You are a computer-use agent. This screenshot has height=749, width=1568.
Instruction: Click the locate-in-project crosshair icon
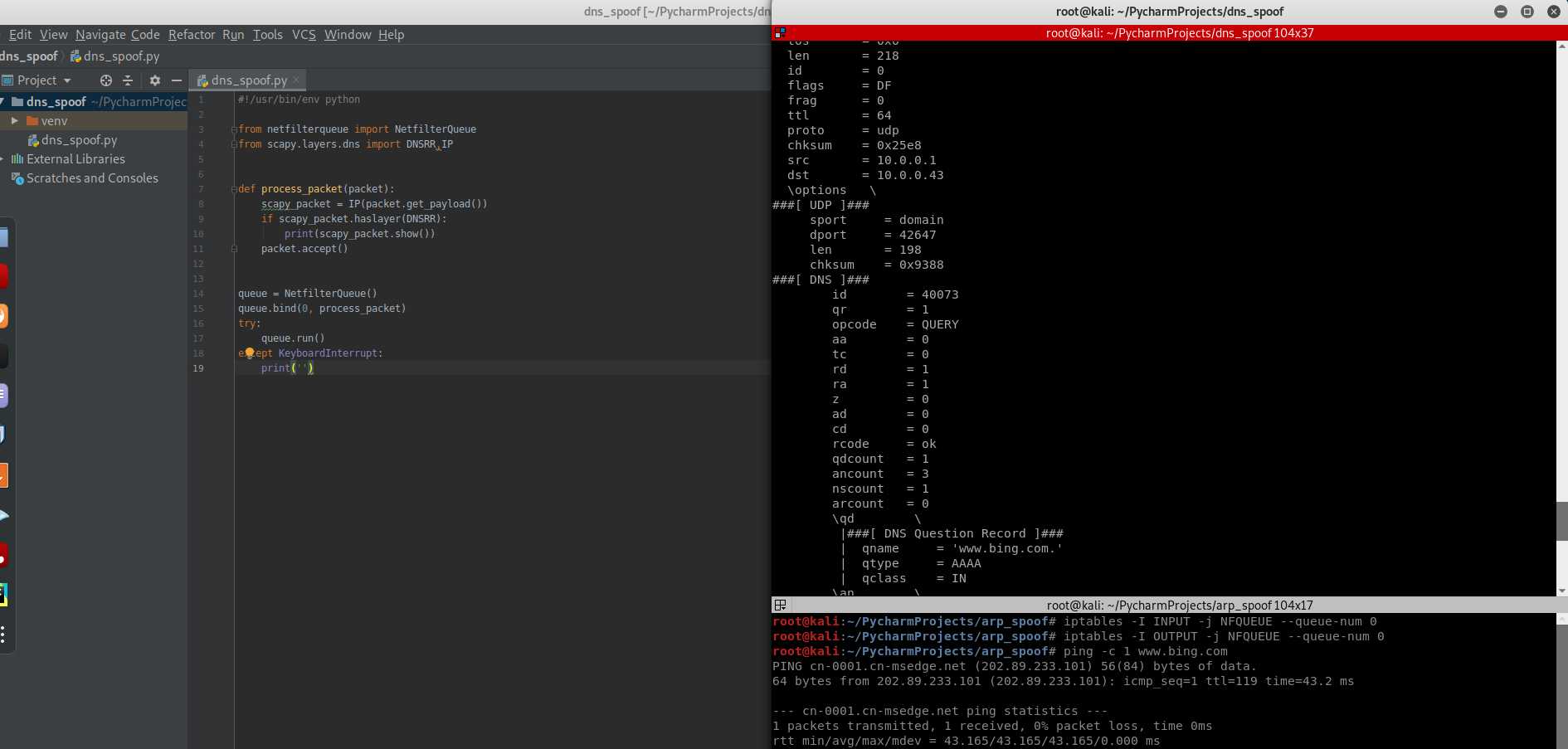[x=105, y=80]
